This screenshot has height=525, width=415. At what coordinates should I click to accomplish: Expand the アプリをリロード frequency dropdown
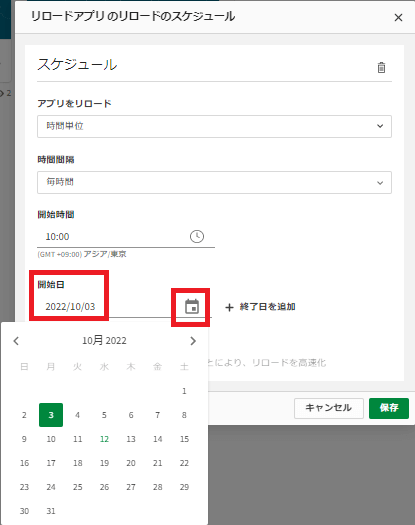[x=214, y=126]
